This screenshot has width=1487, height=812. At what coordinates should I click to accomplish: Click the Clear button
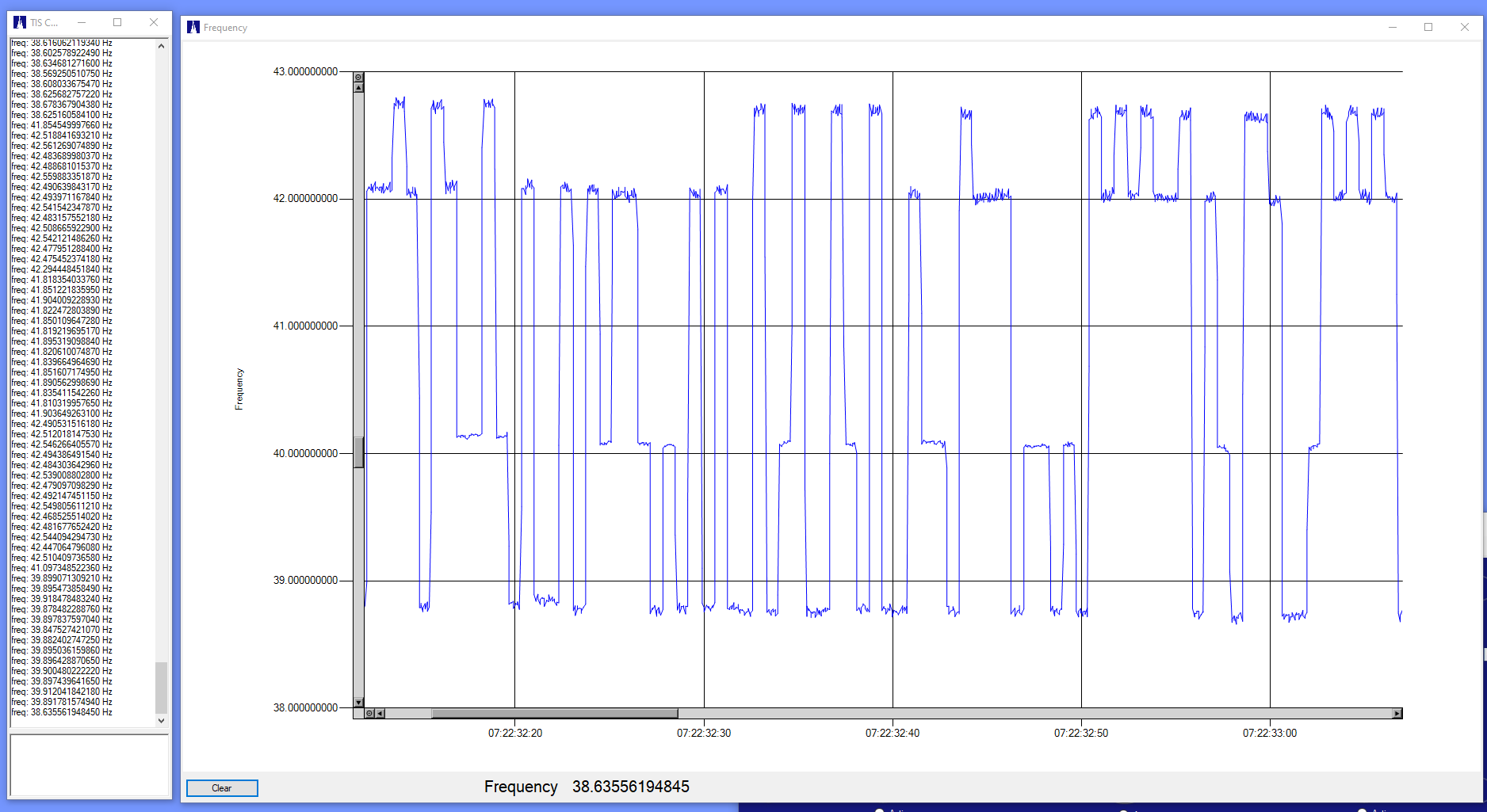click(x=222, y=788)
